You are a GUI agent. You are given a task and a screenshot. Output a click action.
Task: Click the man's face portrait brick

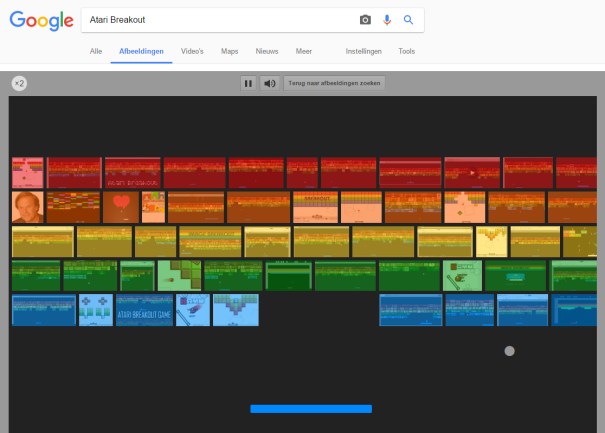pos(28,207)
